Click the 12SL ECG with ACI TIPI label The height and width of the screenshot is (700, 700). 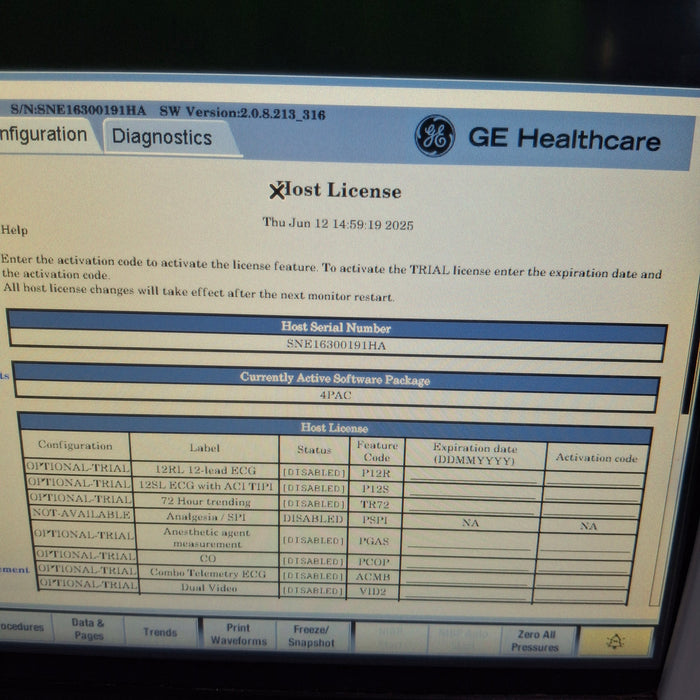point(205,486)
